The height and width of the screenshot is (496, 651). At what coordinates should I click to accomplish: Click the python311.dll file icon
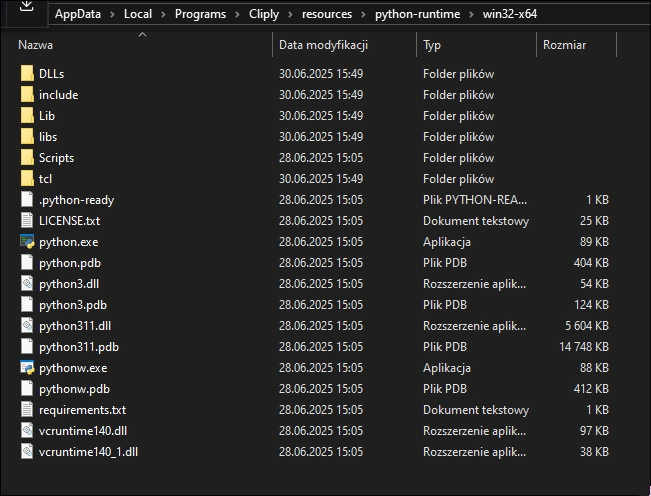point(27,326)
